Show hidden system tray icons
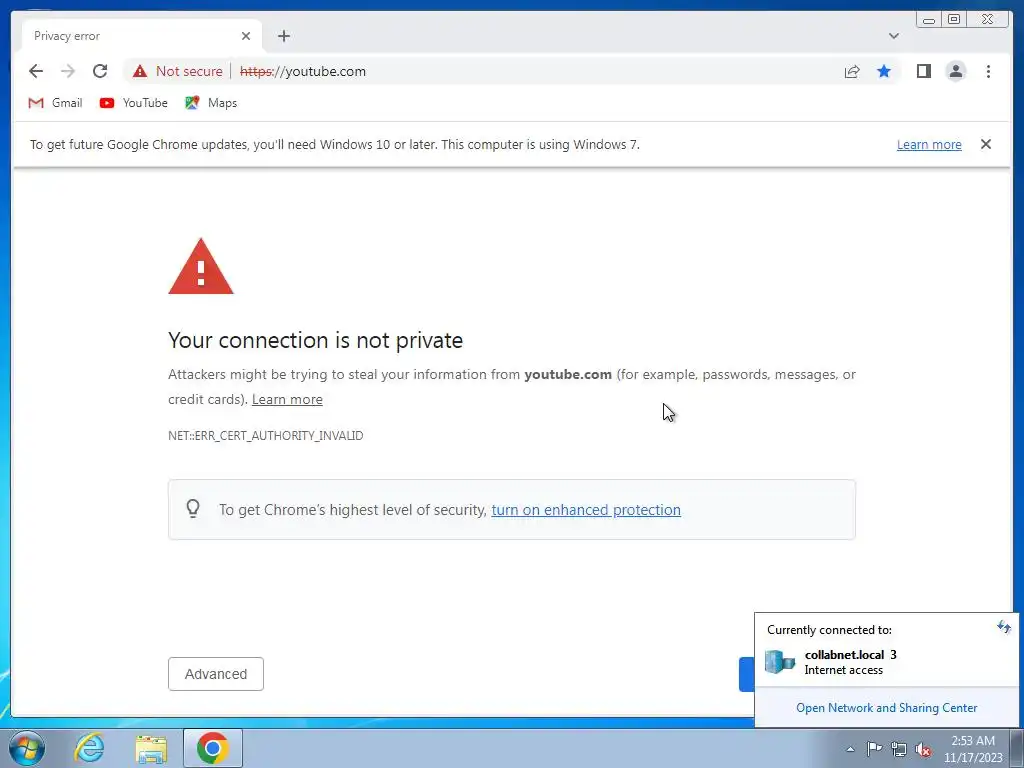 tap(850, 749)
